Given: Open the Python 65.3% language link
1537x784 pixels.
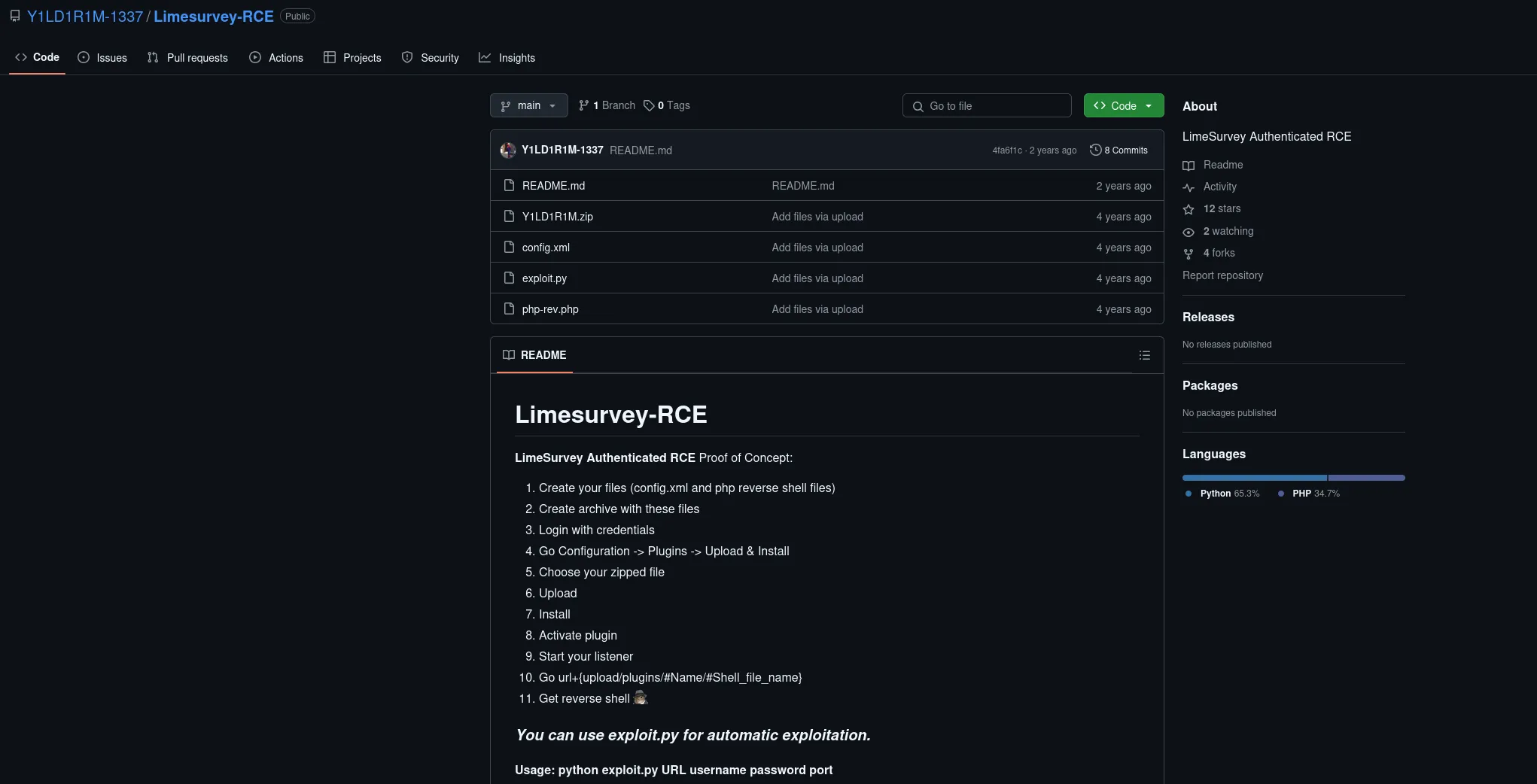Looking at the screenshot, I should pos(1222,494).
